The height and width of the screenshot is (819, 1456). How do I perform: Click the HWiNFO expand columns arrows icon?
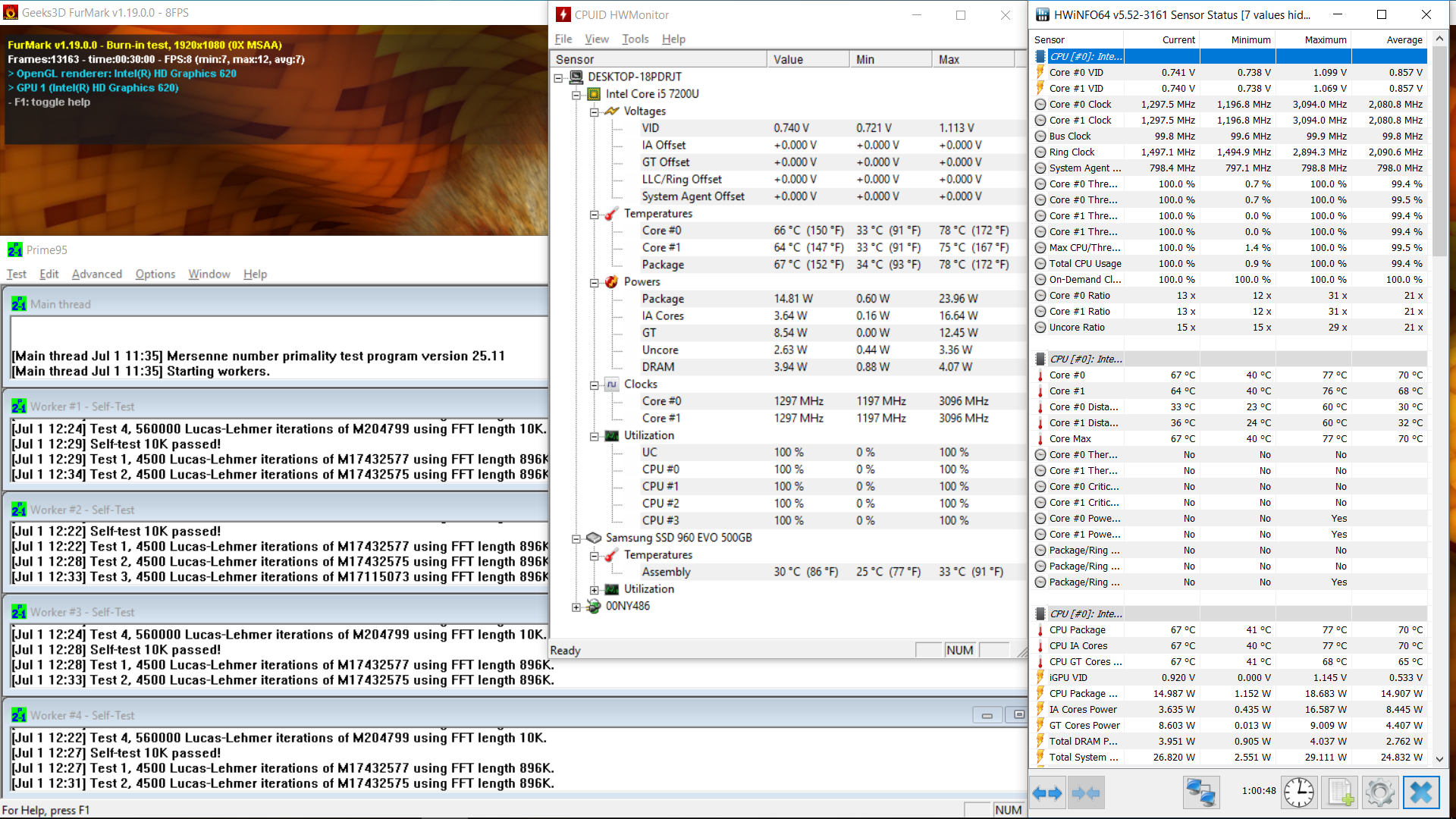(1047, 793)
